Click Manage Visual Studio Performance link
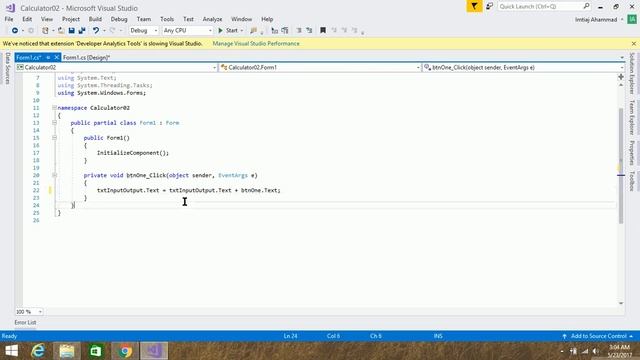 pyautogui.click(x=256, y=43)
